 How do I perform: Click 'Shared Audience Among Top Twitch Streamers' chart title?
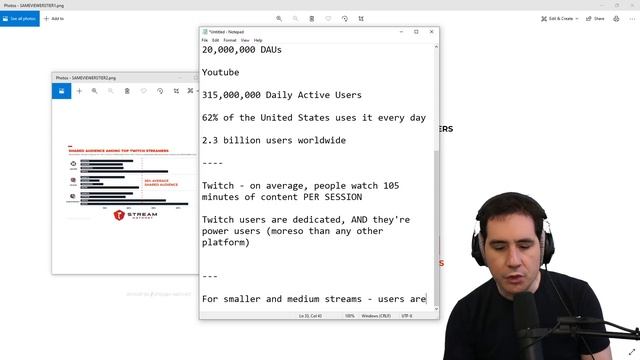coord(118,151)
